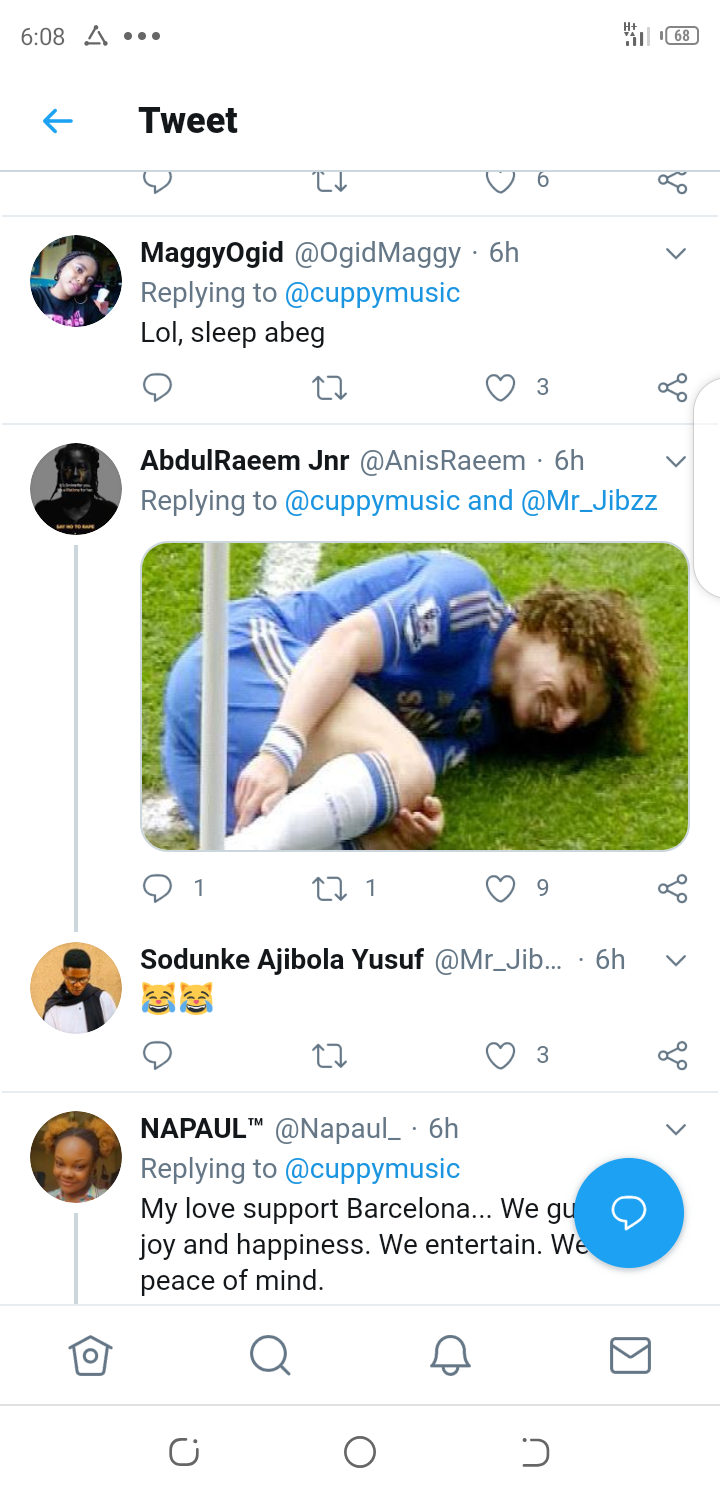Image resolution: width=720 pixels, height=1500 pixels.
Task: Share MaggyOgid's tweet
Action: (x=672, y=387)
